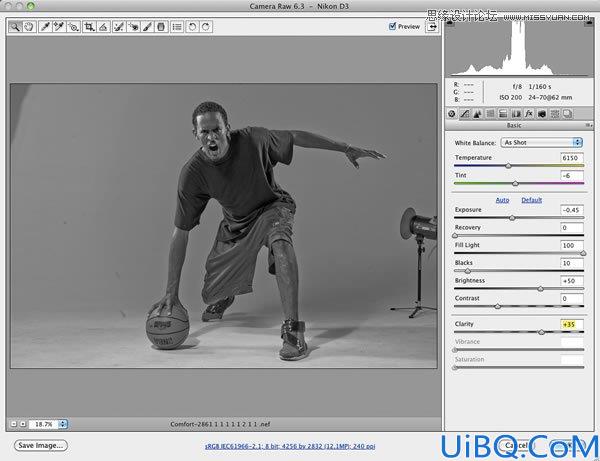Click the Save Image button
The image size is (600, 461).
click(41, 445)
